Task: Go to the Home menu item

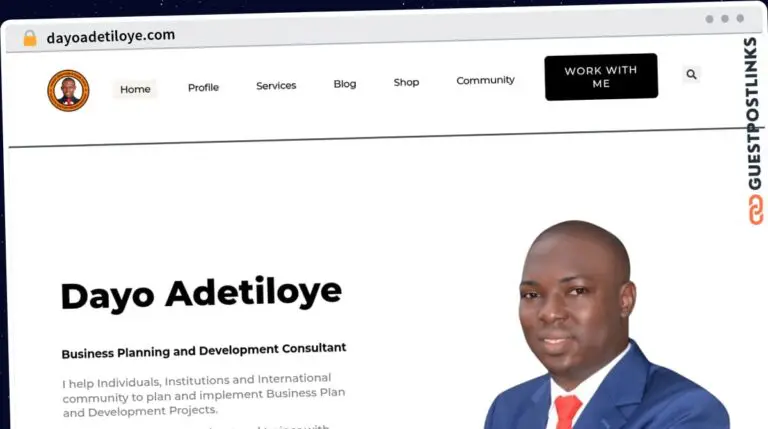Action: tap(135, 89)
